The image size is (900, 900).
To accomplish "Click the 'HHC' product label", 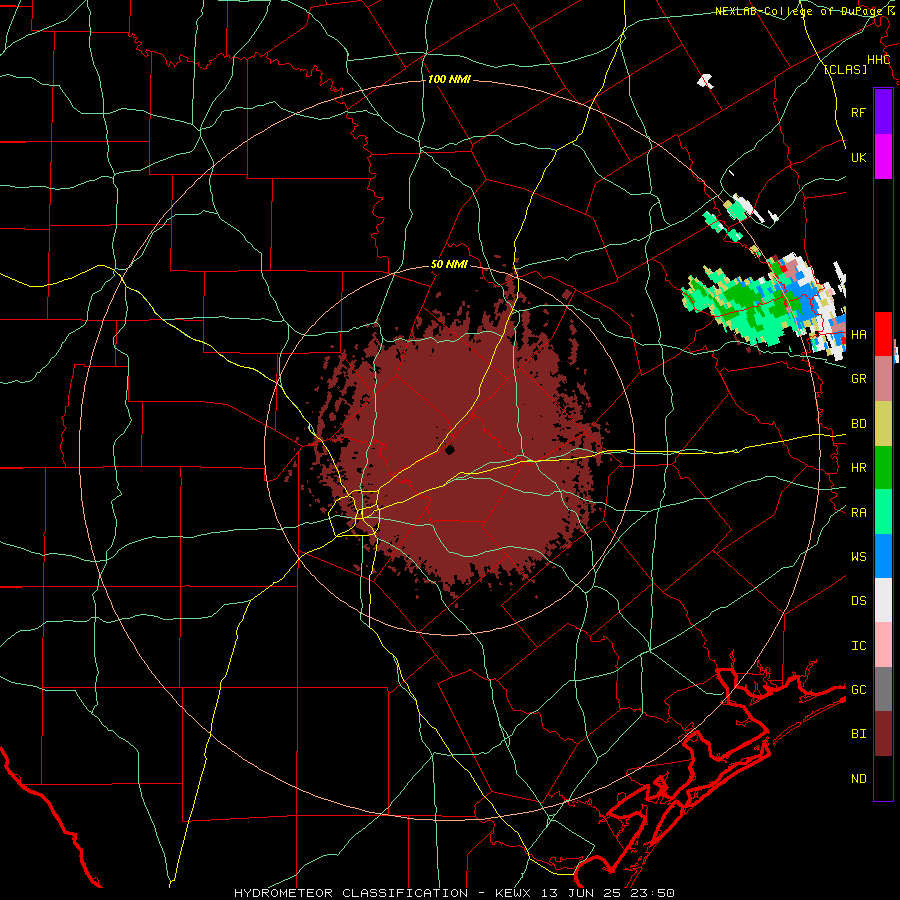I will point(878,60).
